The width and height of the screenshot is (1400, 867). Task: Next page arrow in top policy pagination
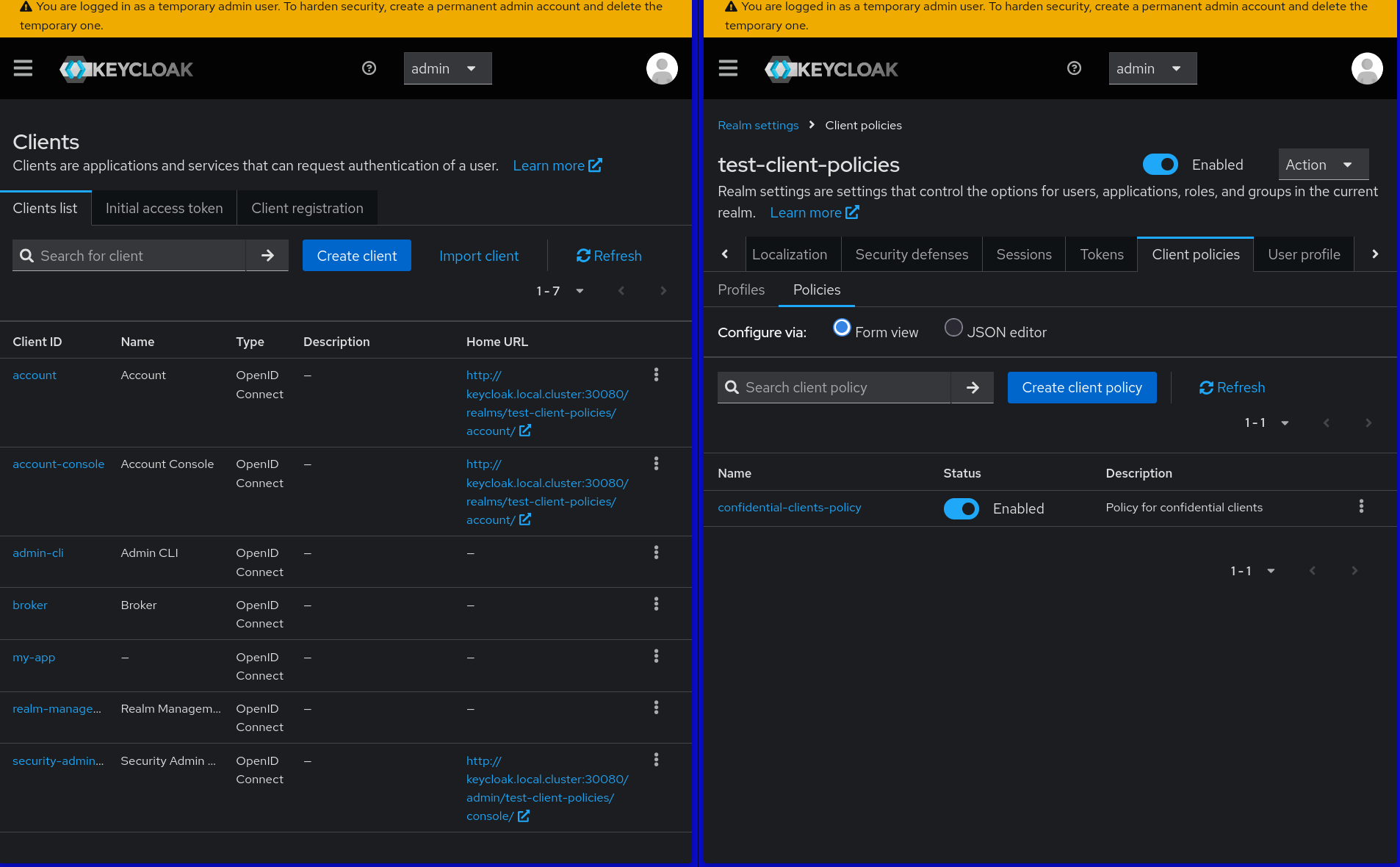[1368, 422]
